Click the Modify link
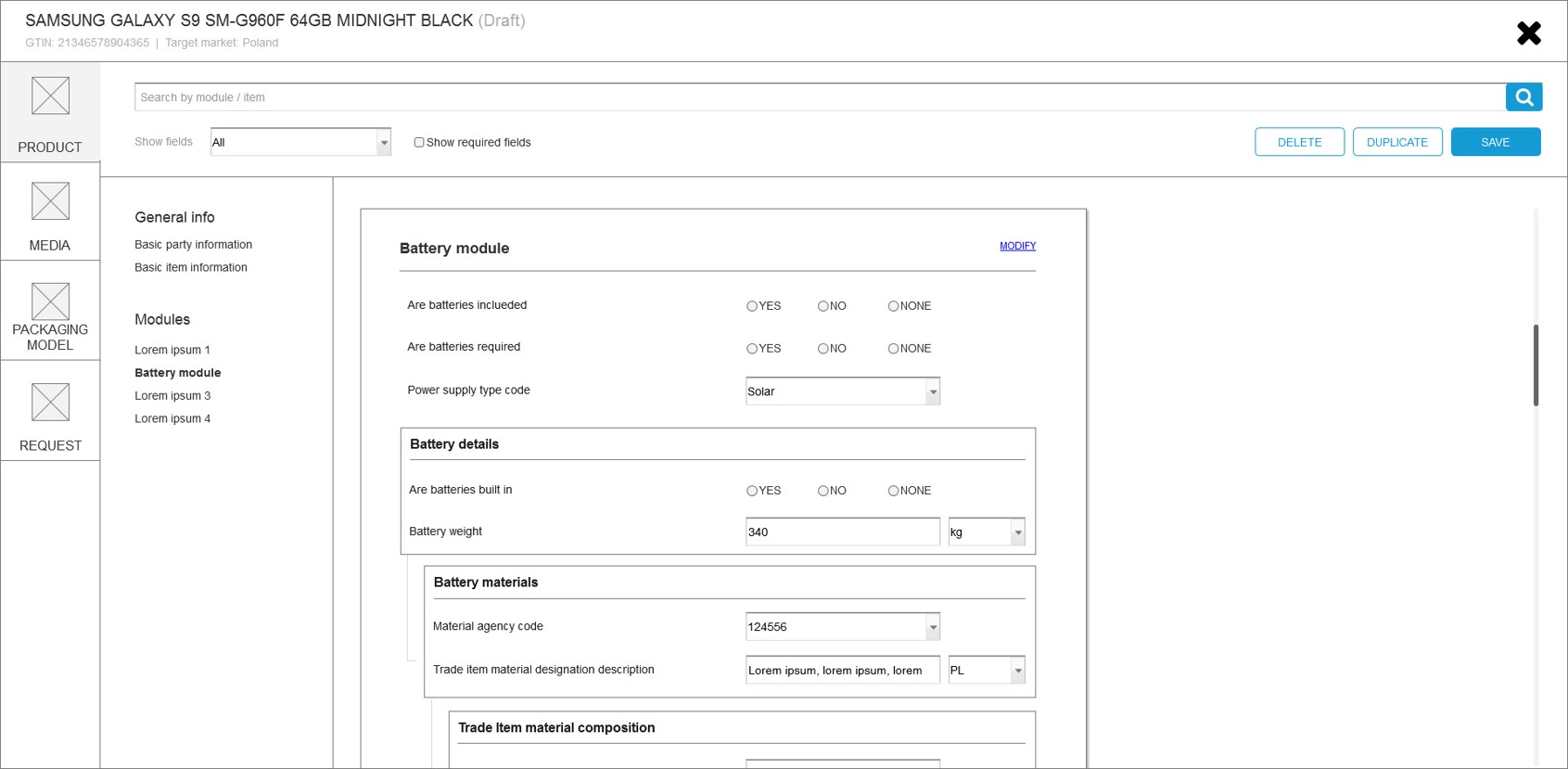The image size is (1568, 769). (1017, 246)
